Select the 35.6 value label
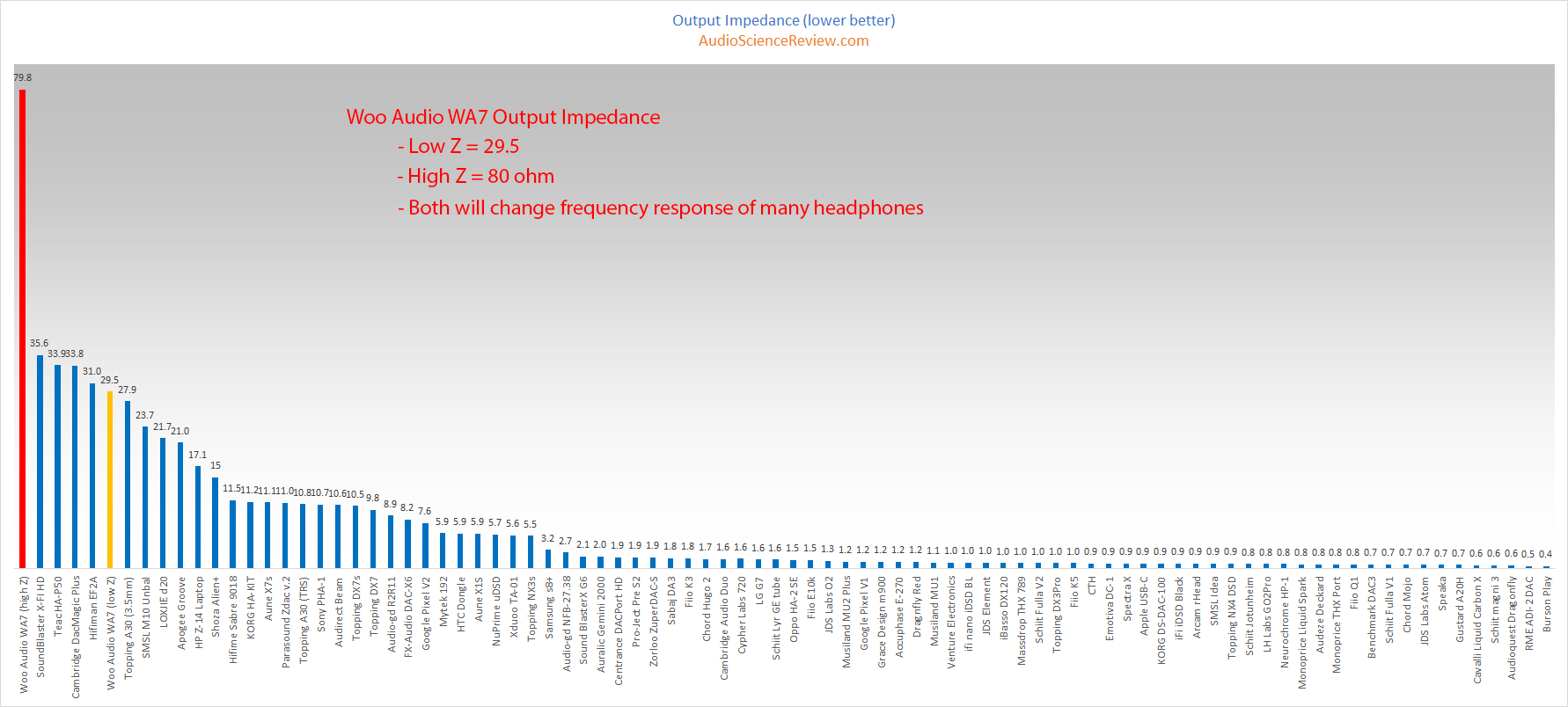Image resolution: width=1568 pixels, height=707 pixels. point(40,343)
